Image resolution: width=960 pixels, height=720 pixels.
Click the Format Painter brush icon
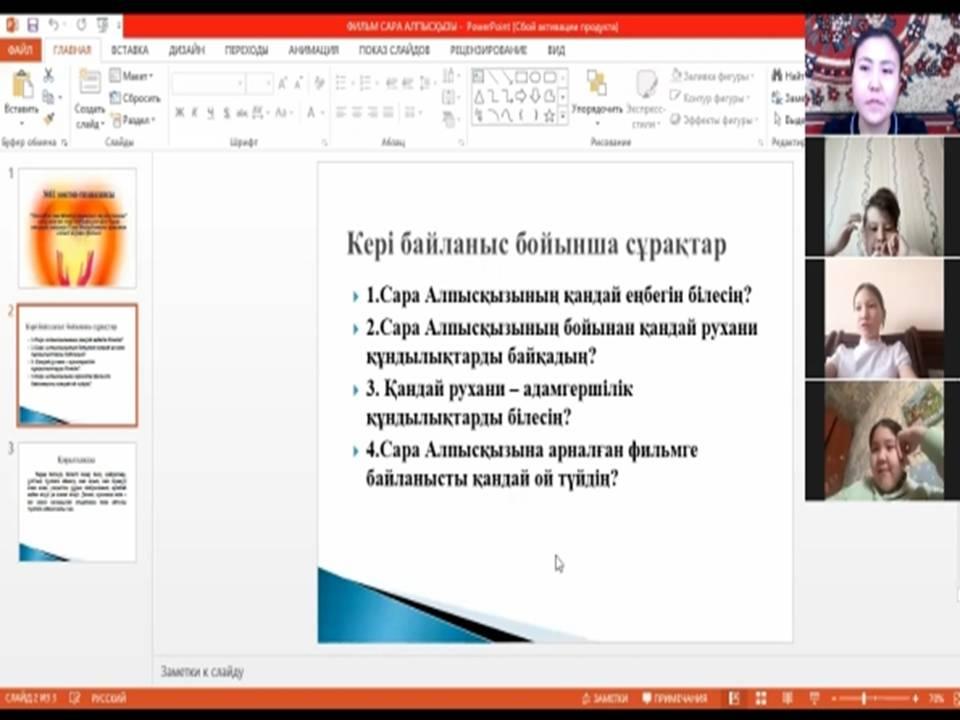pyautogui.click(x=48, y=118)
